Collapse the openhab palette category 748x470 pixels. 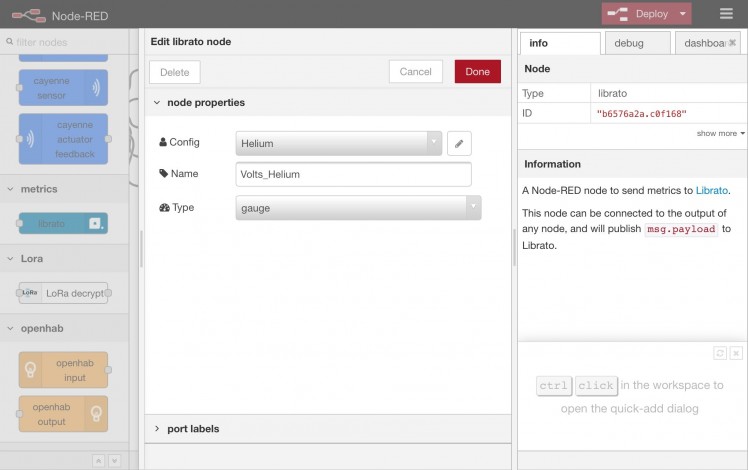[64, 328]
